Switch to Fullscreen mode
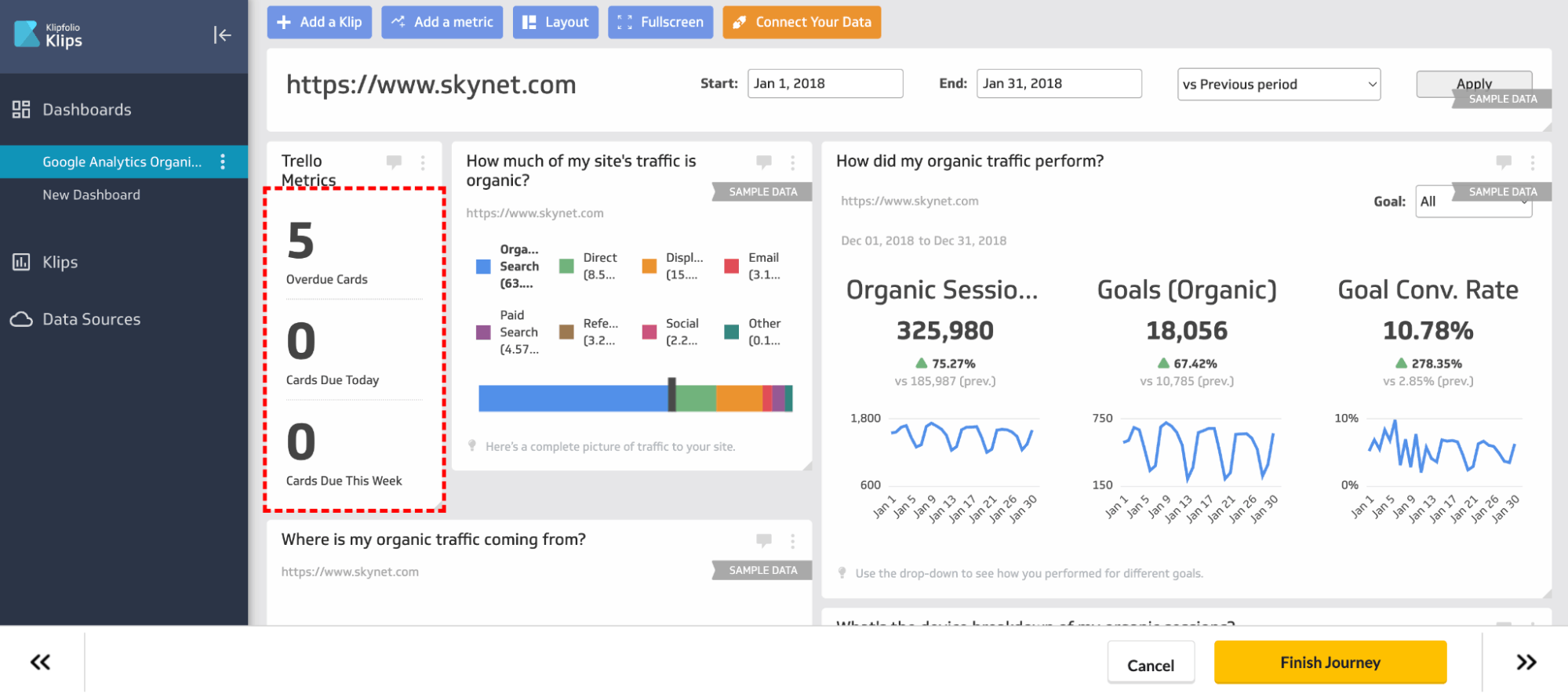The image size is (1568, 697). [660, 22]
